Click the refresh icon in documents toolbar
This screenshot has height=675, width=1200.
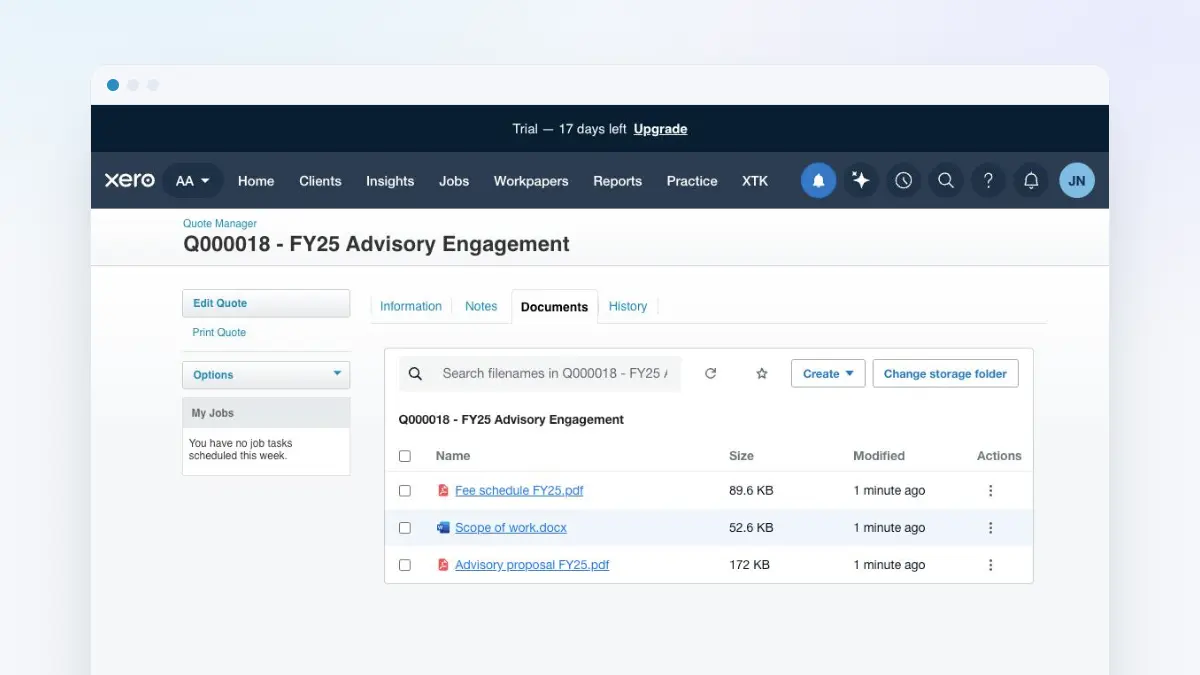[x=711, y=374]
